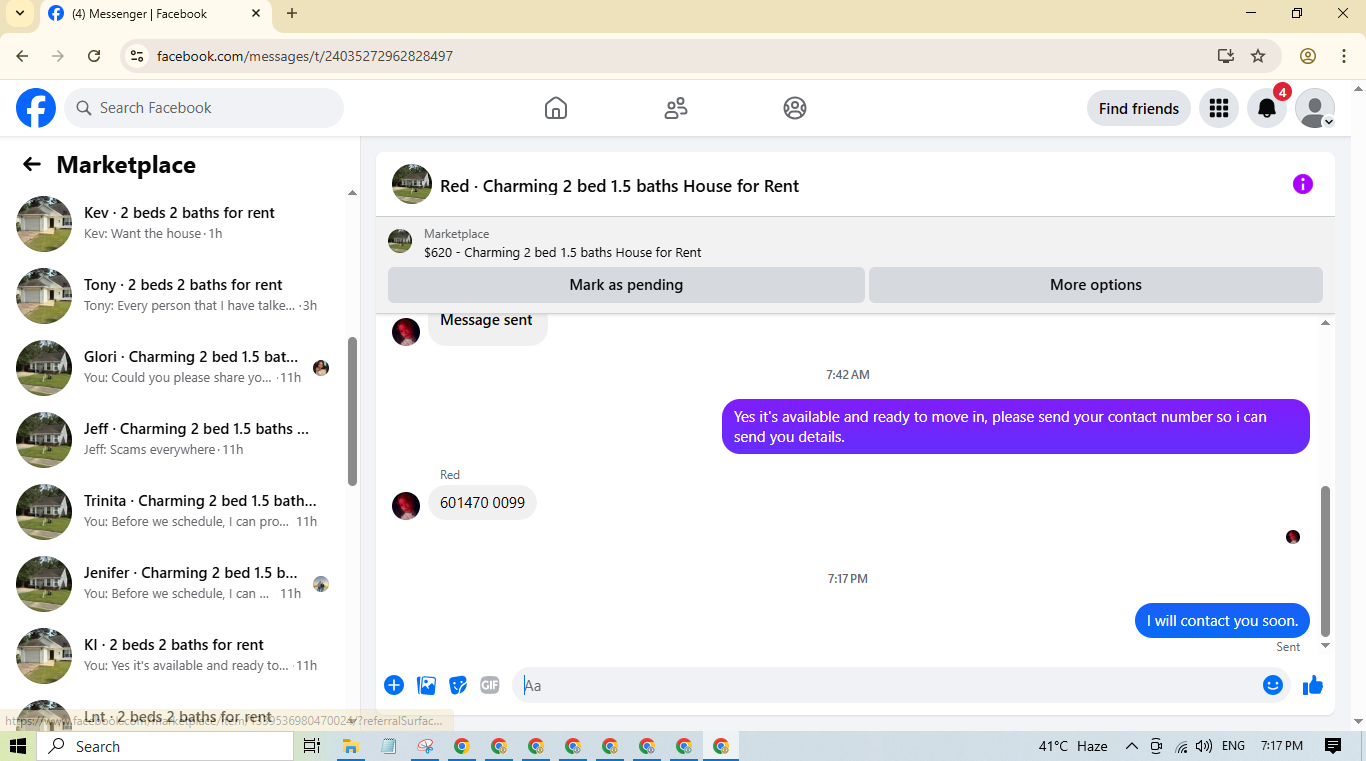Open the taskbar clock showing 7:17 PM
The width and height of the screenshot is (1366, 761).
pos(1282,746)
